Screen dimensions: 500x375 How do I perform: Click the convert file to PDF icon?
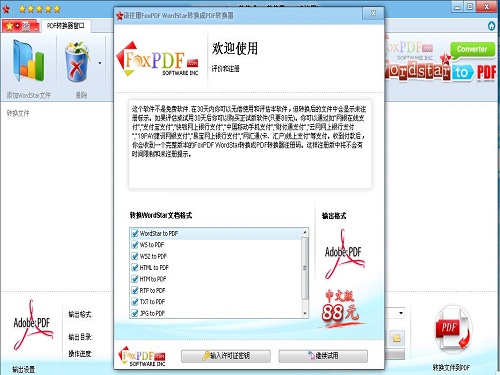pos(452,329)
